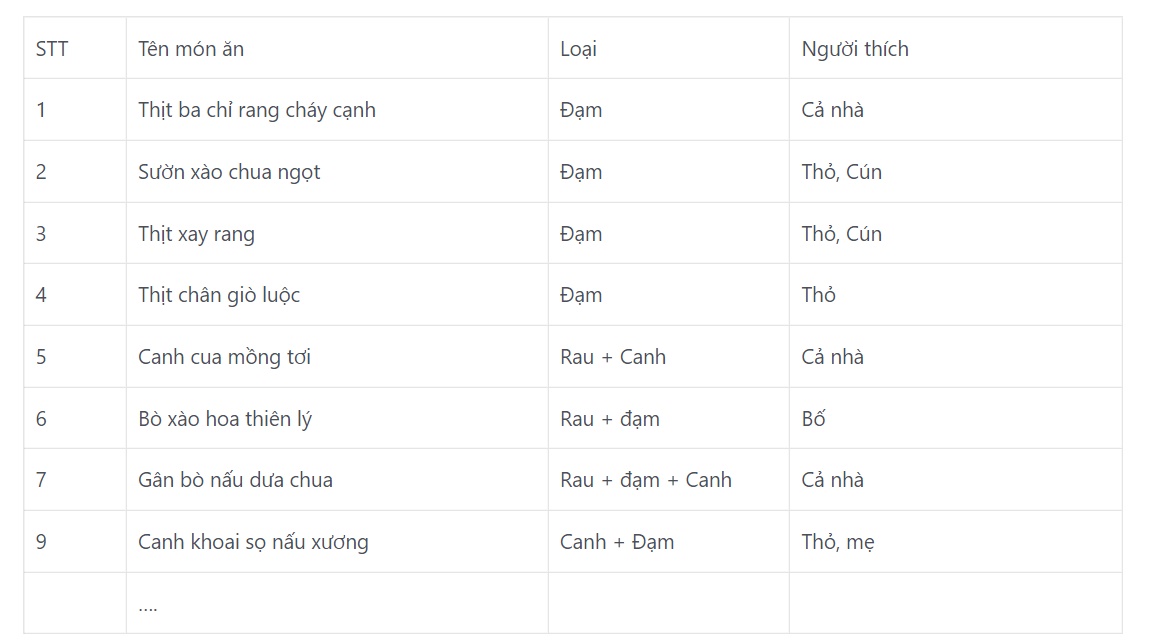Select the Thịt chân giò luộc cell
The height and width of the screenshot is (644, 1151).
click(337, 295)
